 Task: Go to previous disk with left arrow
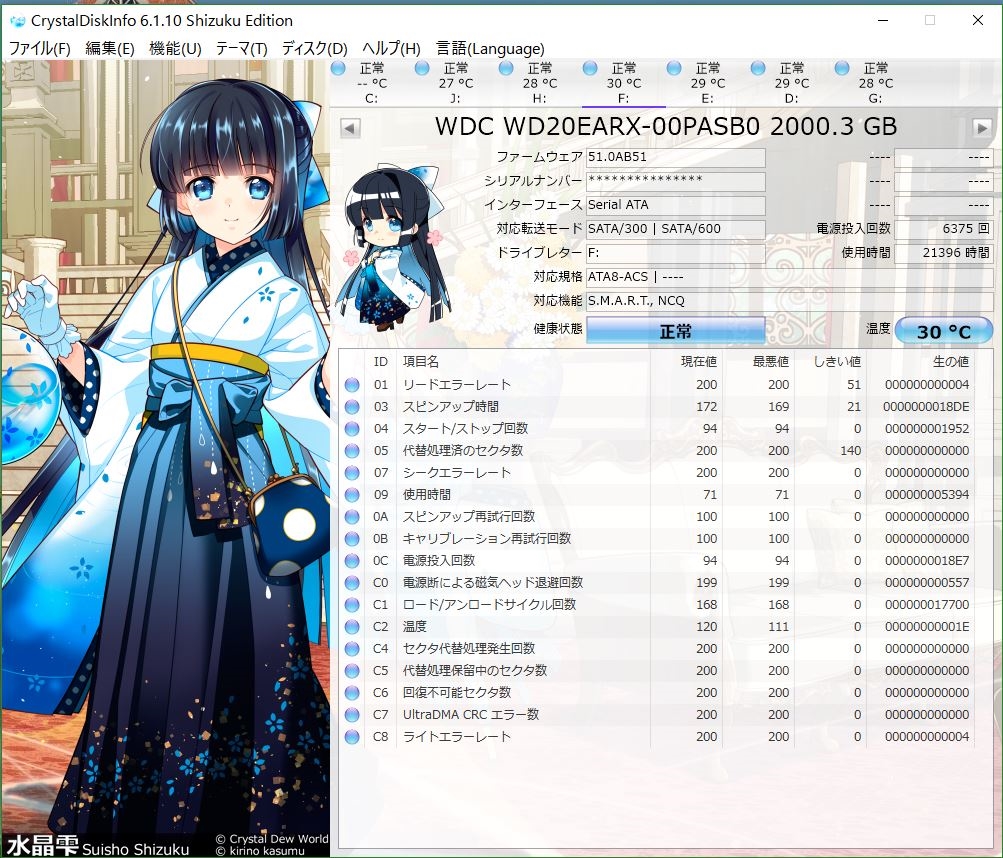click(349, 128)
